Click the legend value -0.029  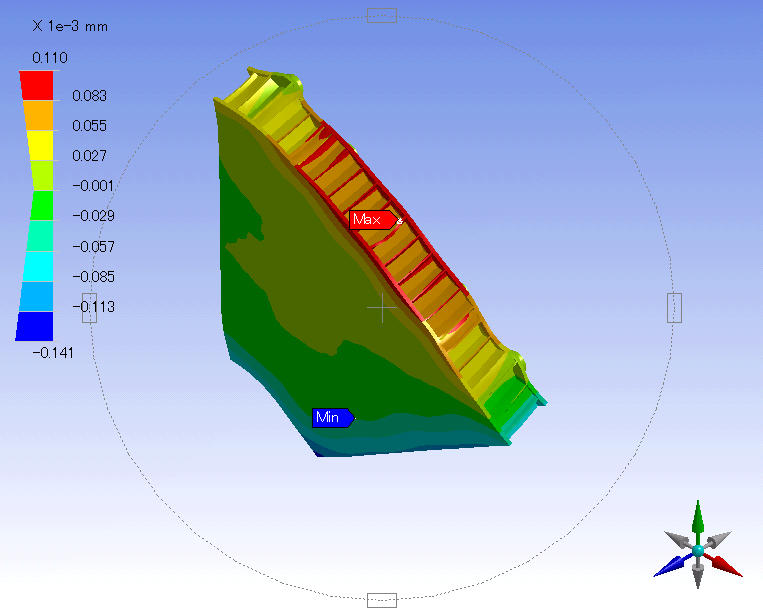(93, 216)
